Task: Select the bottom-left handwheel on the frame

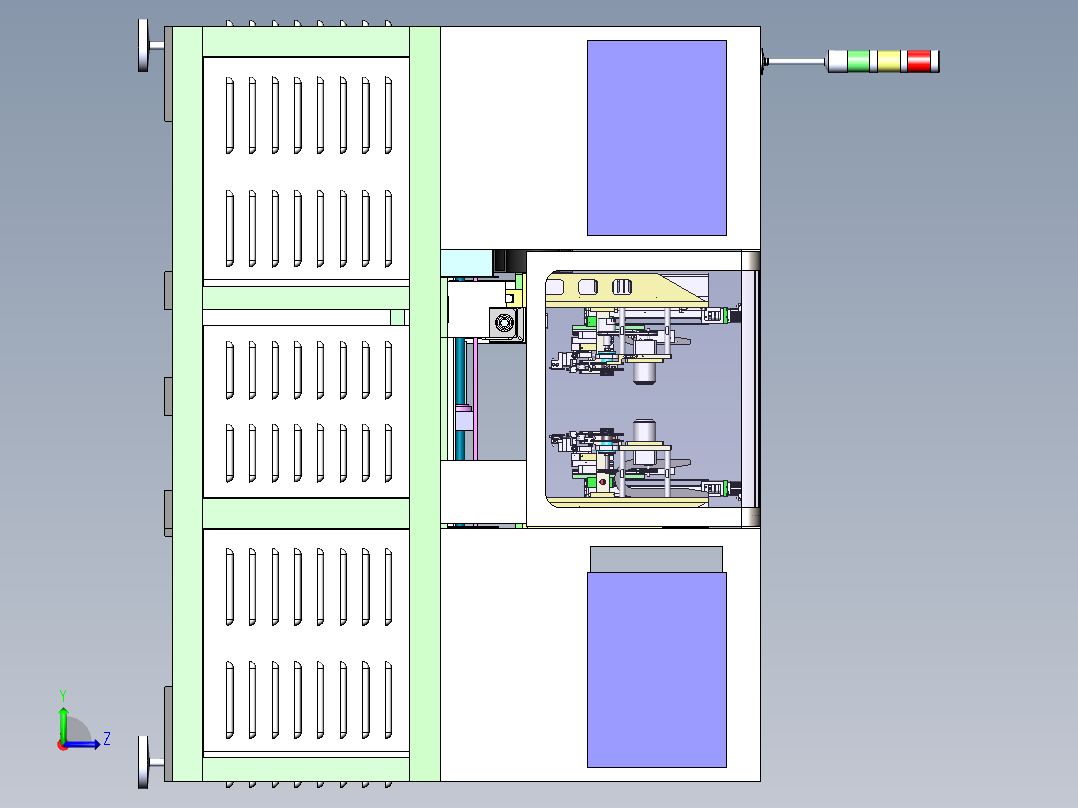Action: tap(144, 762)
